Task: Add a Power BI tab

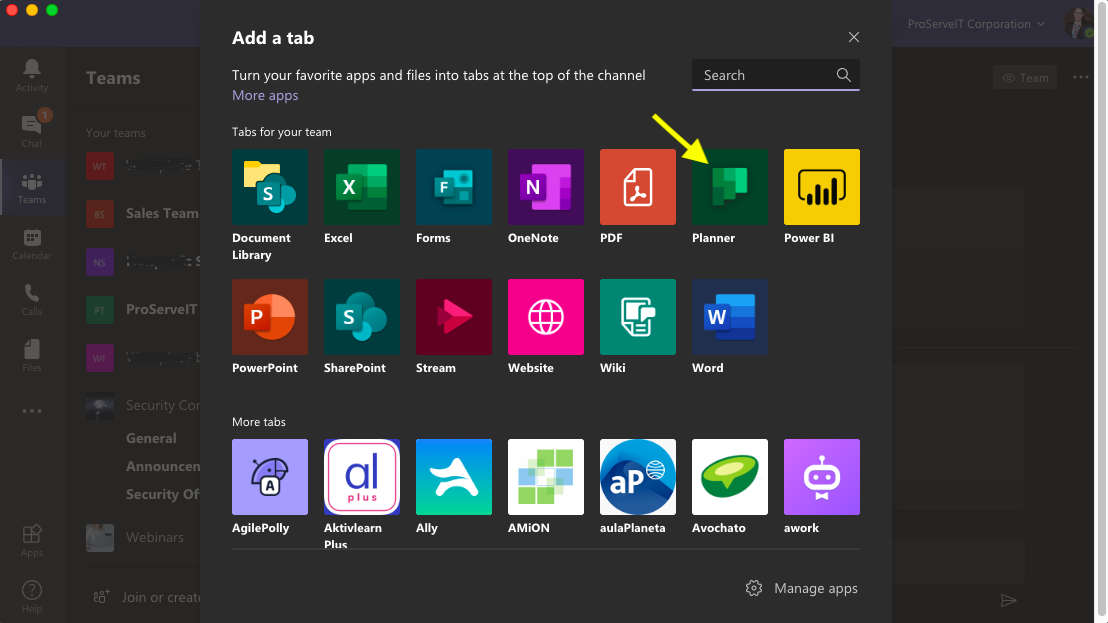Action: [x=821, y=187]
